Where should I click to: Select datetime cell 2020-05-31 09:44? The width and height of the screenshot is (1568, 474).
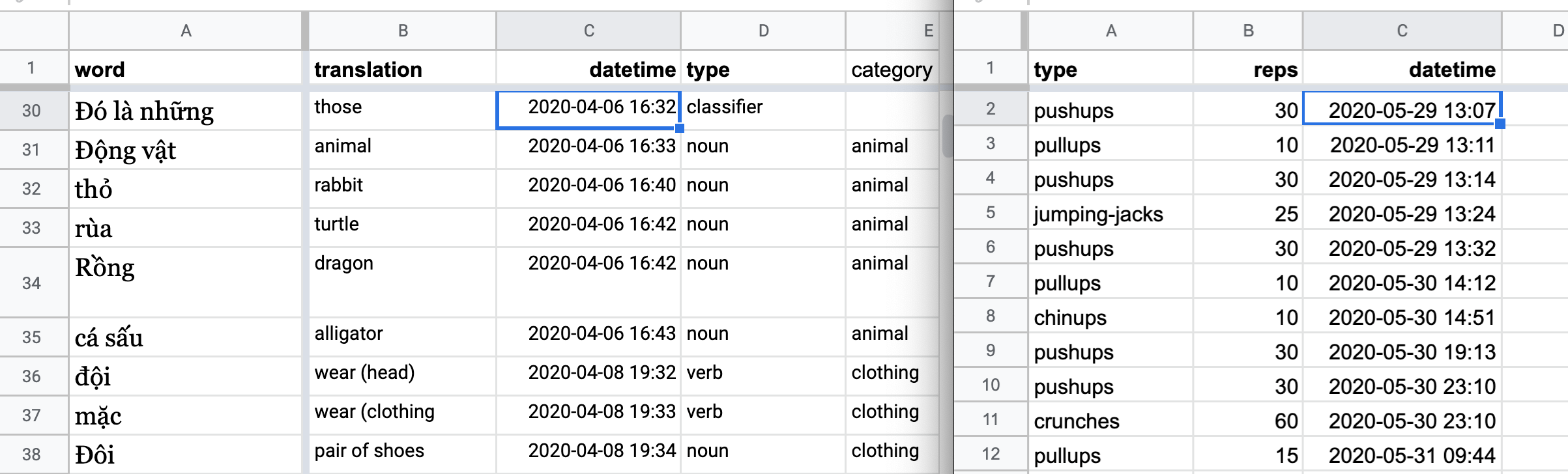[1402, 455]
